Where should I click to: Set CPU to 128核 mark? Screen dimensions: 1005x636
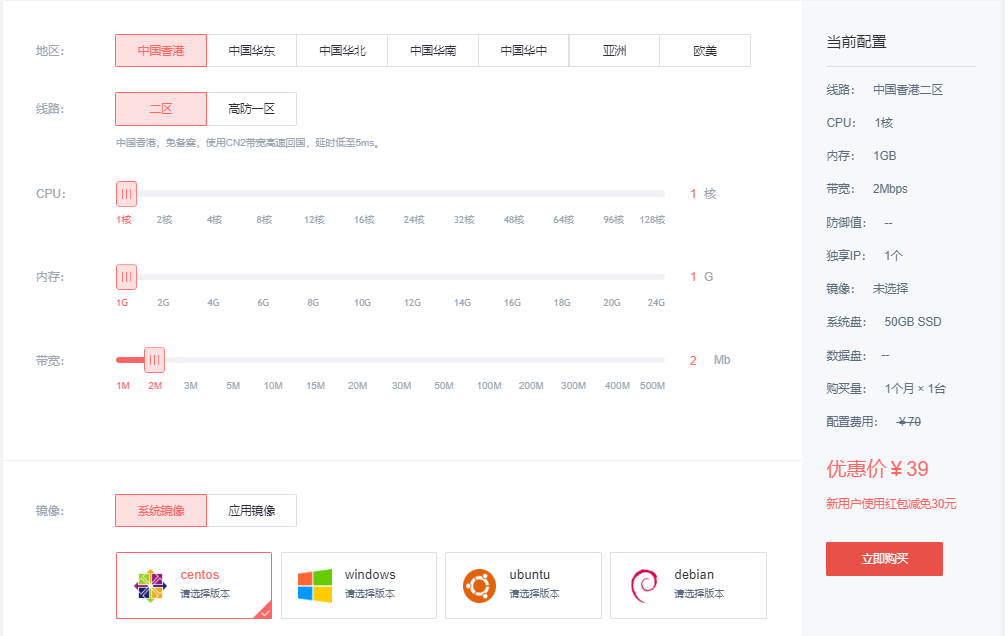tap(652, 220)
